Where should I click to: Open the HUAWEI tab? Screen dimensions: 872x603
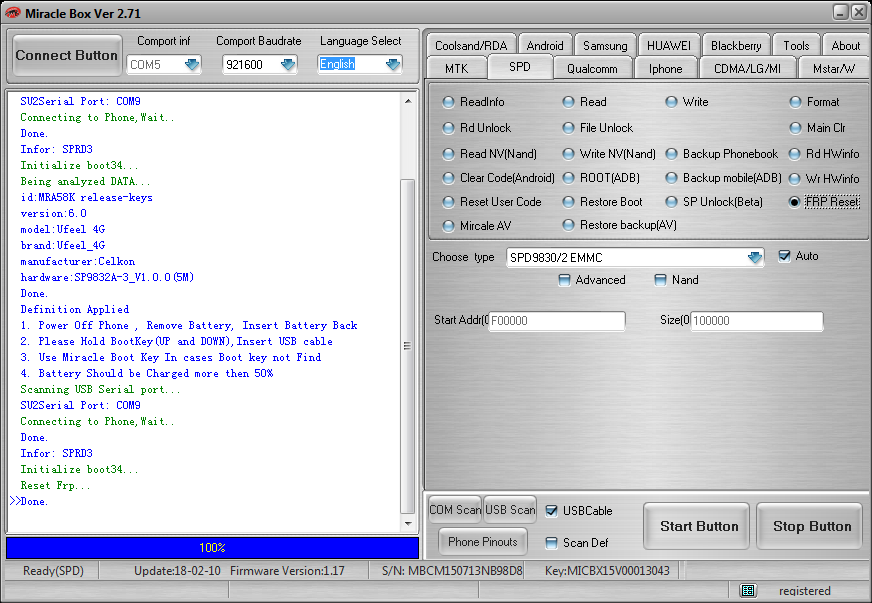click(668, 45)
